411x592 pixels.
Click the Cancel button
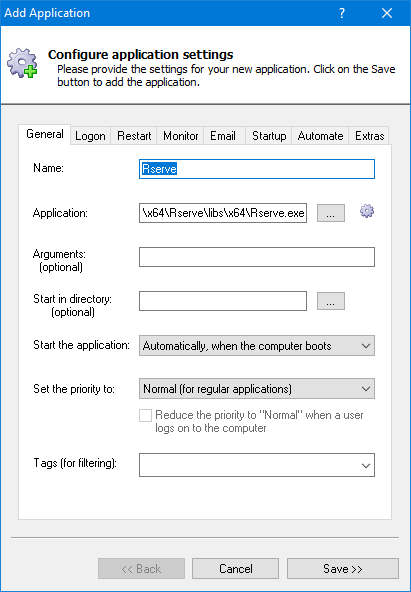(236, 569)
